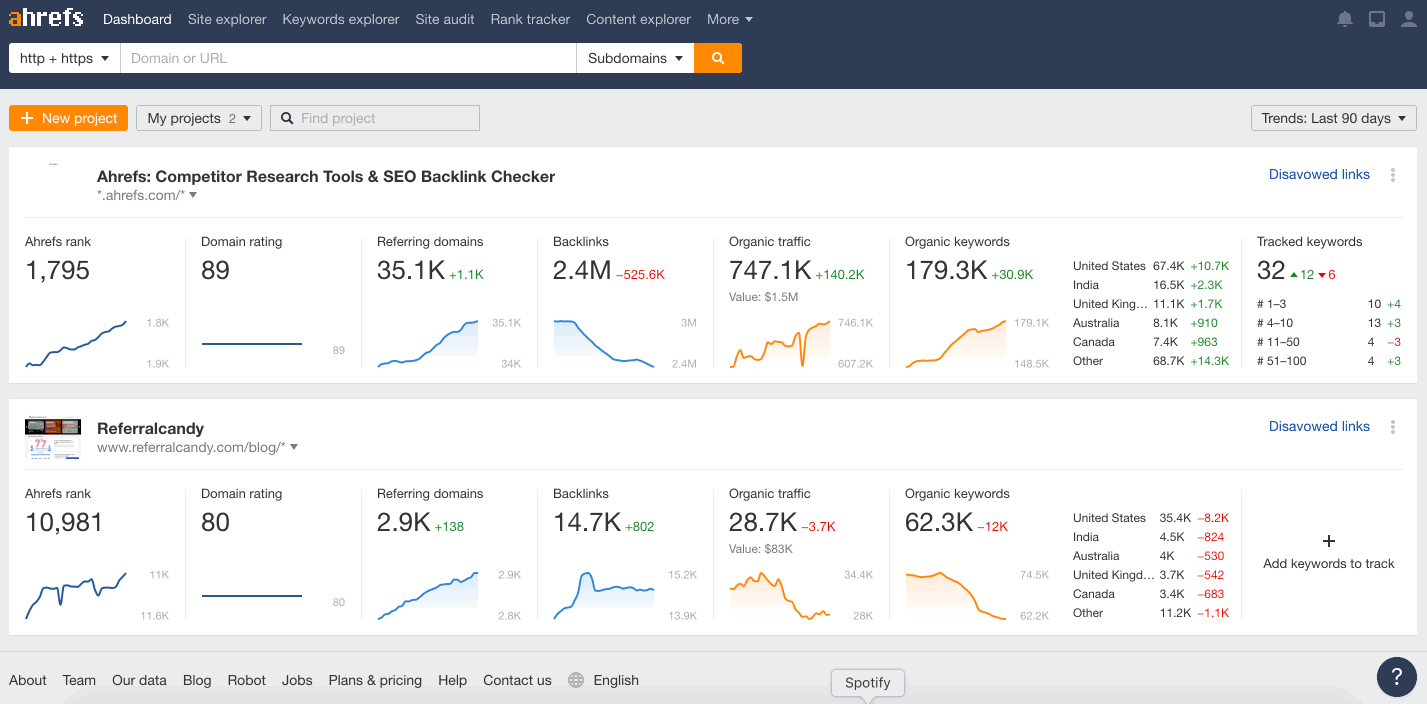
Task: Open Disavowed links for Referralcandy
Action: (x=1319, y=426)
